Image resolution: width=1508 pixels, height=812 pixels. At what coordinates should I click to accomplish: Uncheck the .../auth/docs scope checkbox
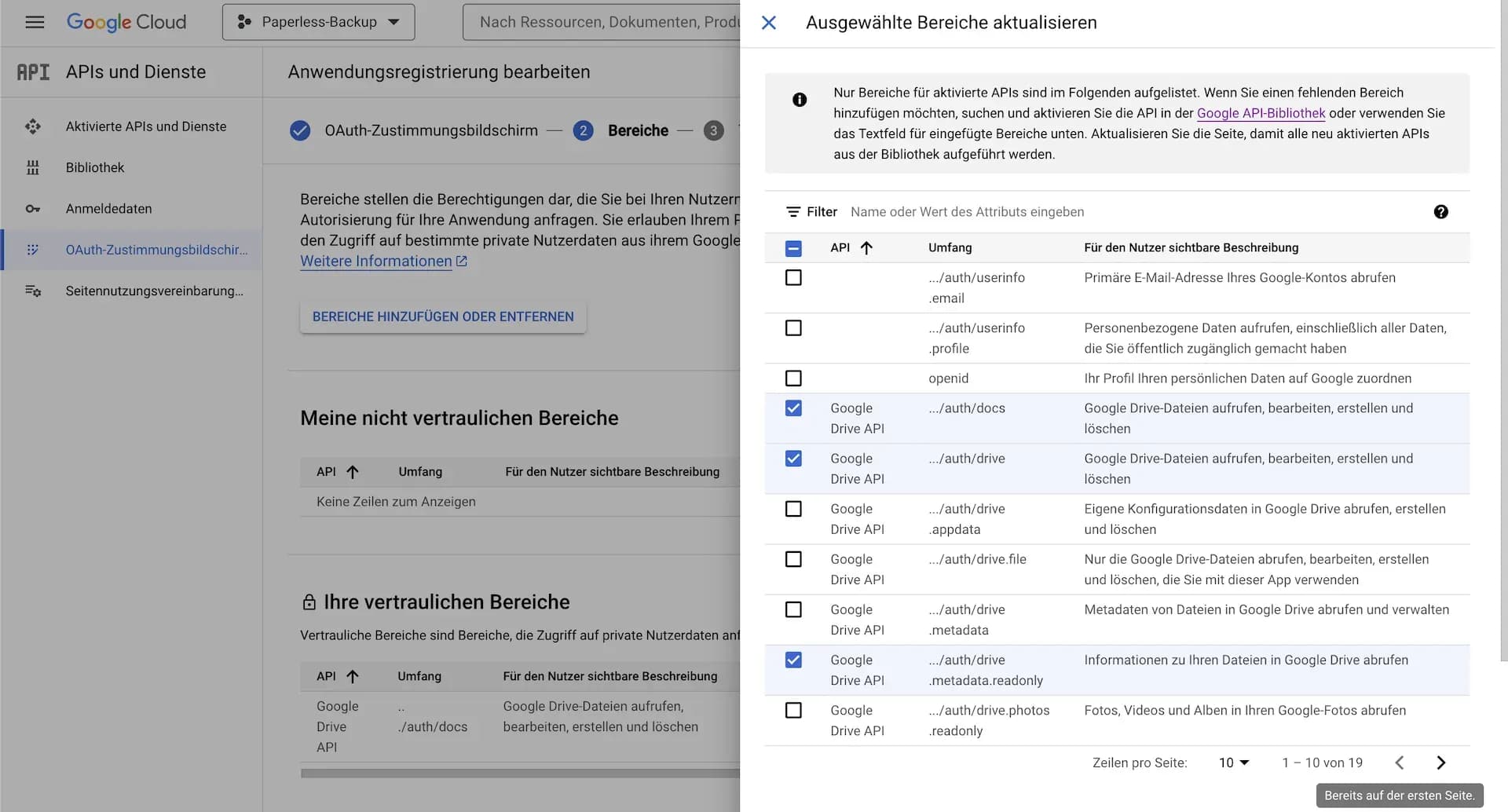793,408
